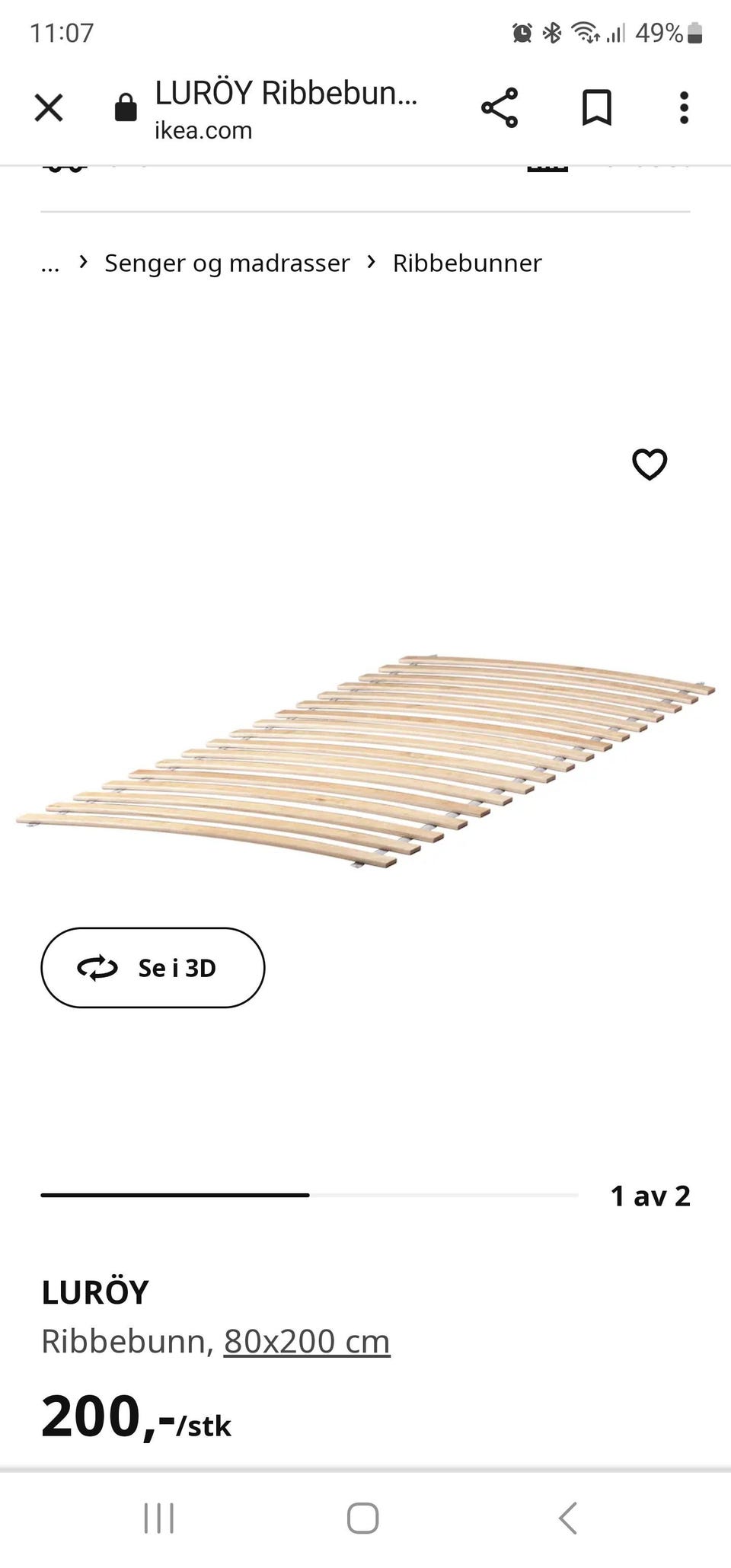Viewport: 731px width, 1568px height.
Task: Click the chevron after Senger og madrasser
Action: tap(372, 262)
